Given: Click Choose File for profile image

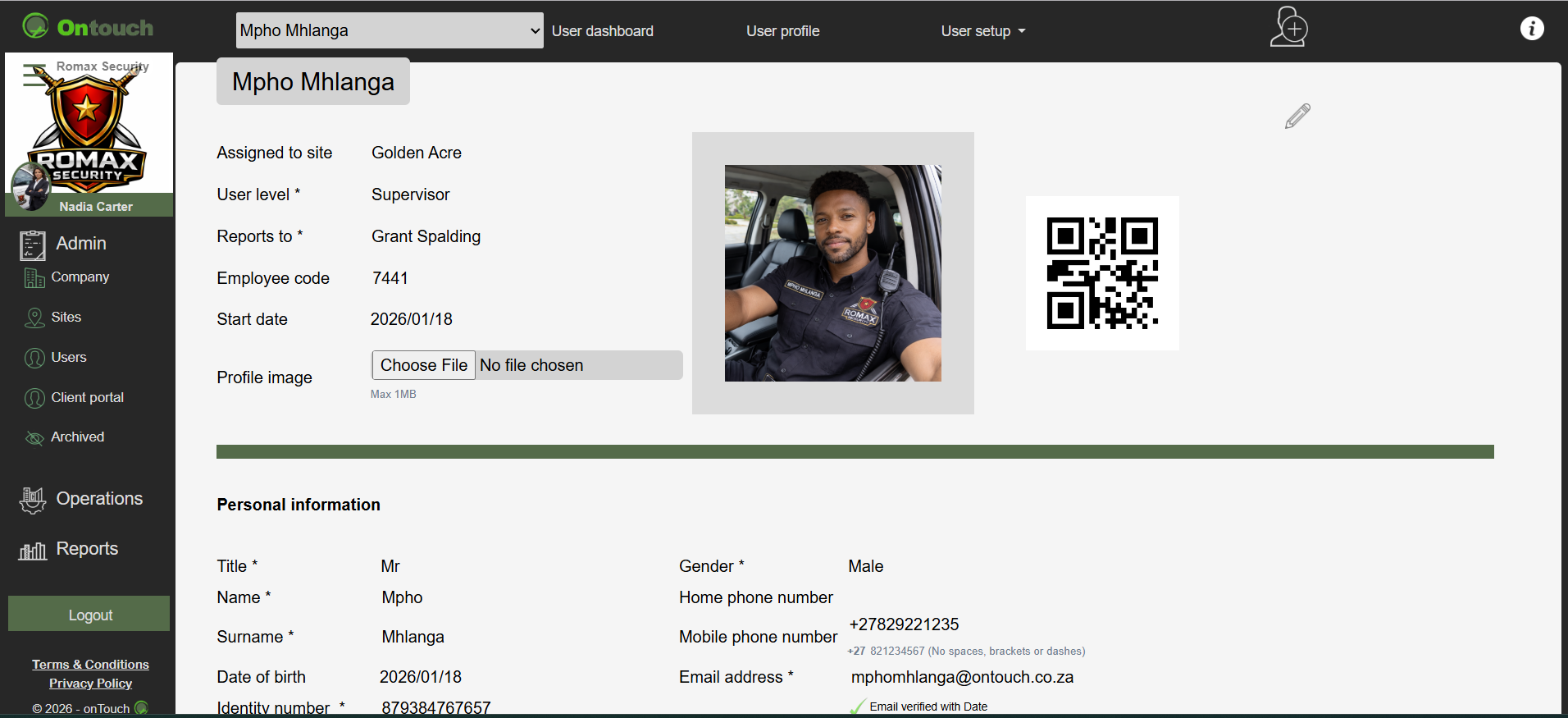Looking at the screenshot, I should pyautogui.click(x=424, y=365).
